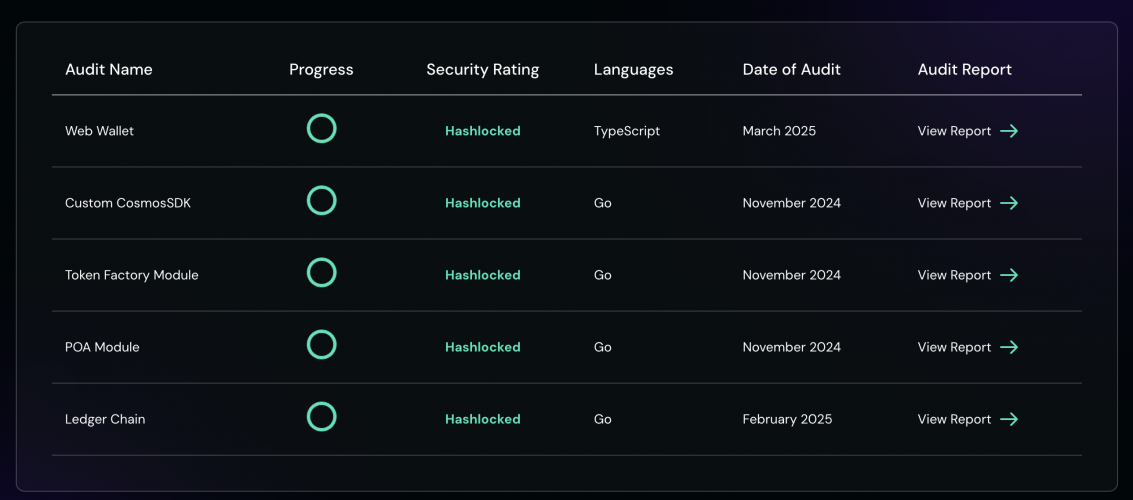This screenshot has height=500, width=1133.
Task: Click the TypeScript language cell
Action: point(627,132)
